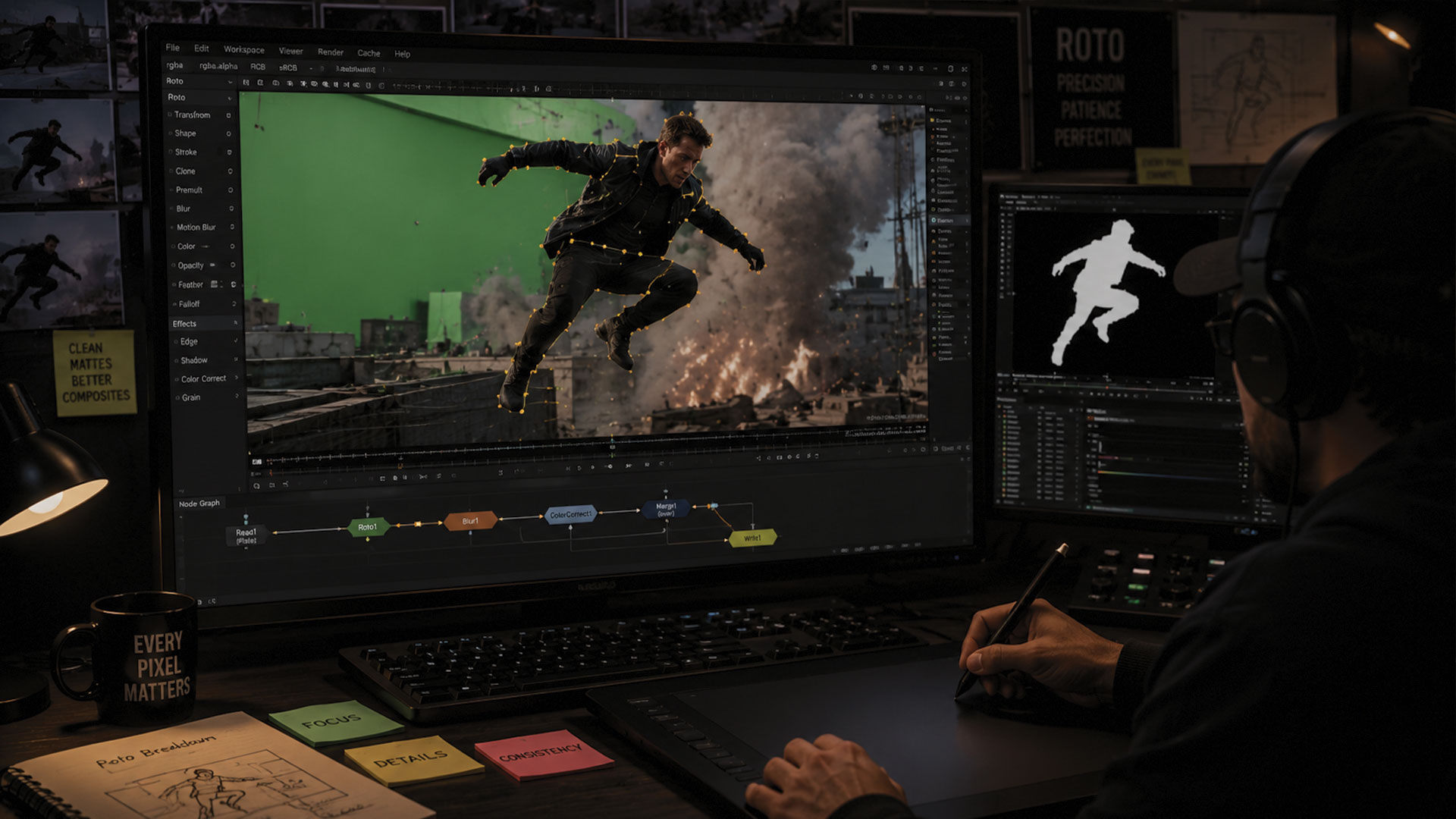Click the timeline playhead marker below the viewer
The height and width of the screenshot is (819, 1456).
tap(613, 447)
